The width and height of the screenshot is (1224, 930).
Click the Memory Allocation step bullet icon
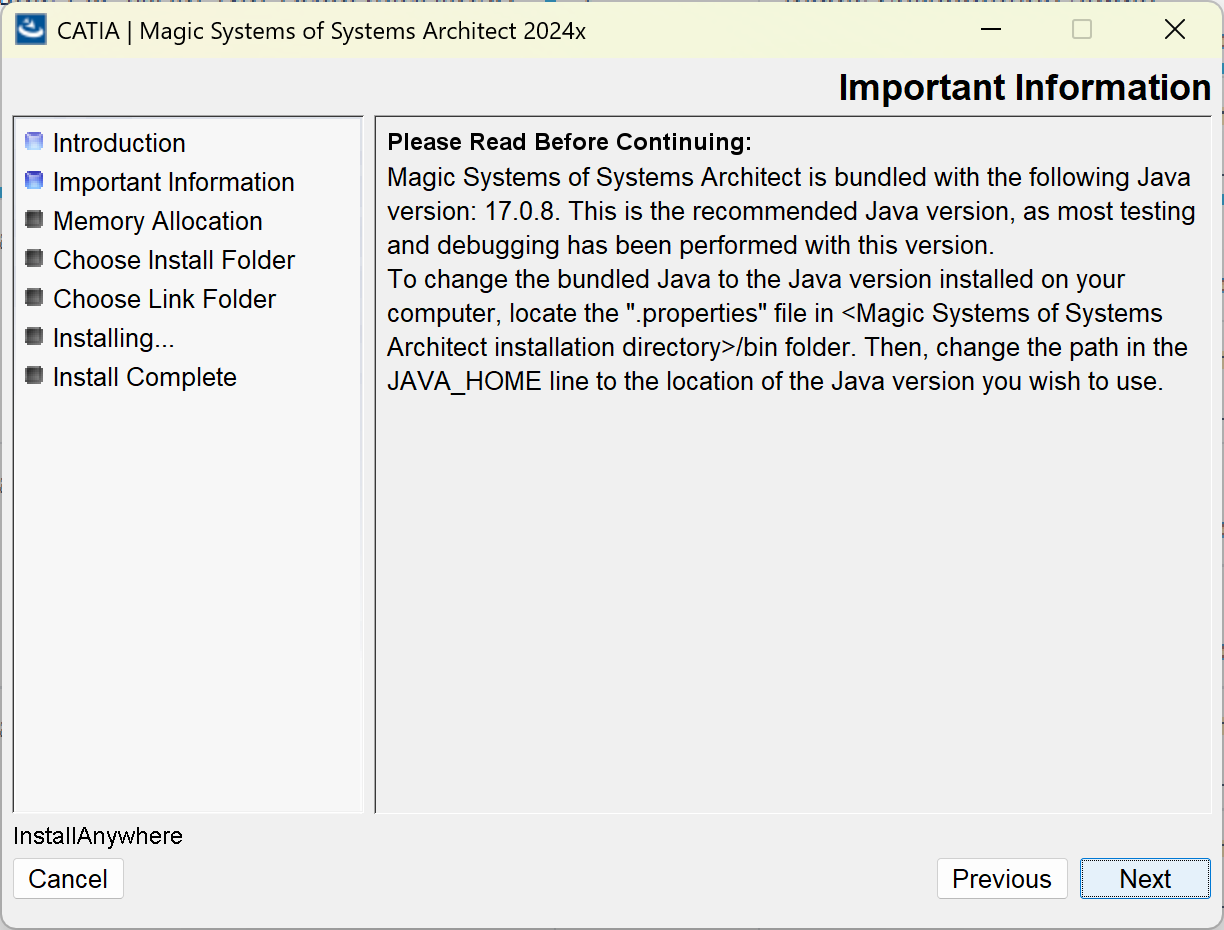[x=35, y=220]
